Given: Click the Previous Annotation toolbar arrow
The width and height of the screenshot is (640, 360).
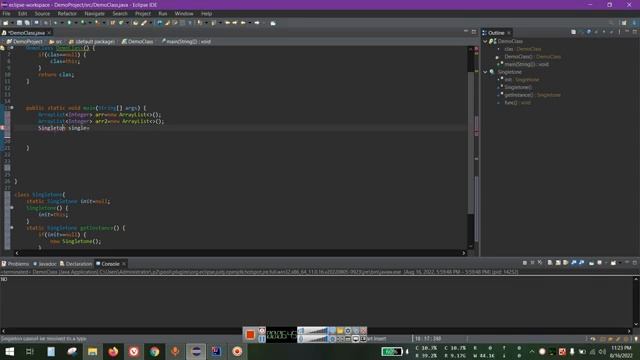Looking at the screenshot, I should pos(213,23).
